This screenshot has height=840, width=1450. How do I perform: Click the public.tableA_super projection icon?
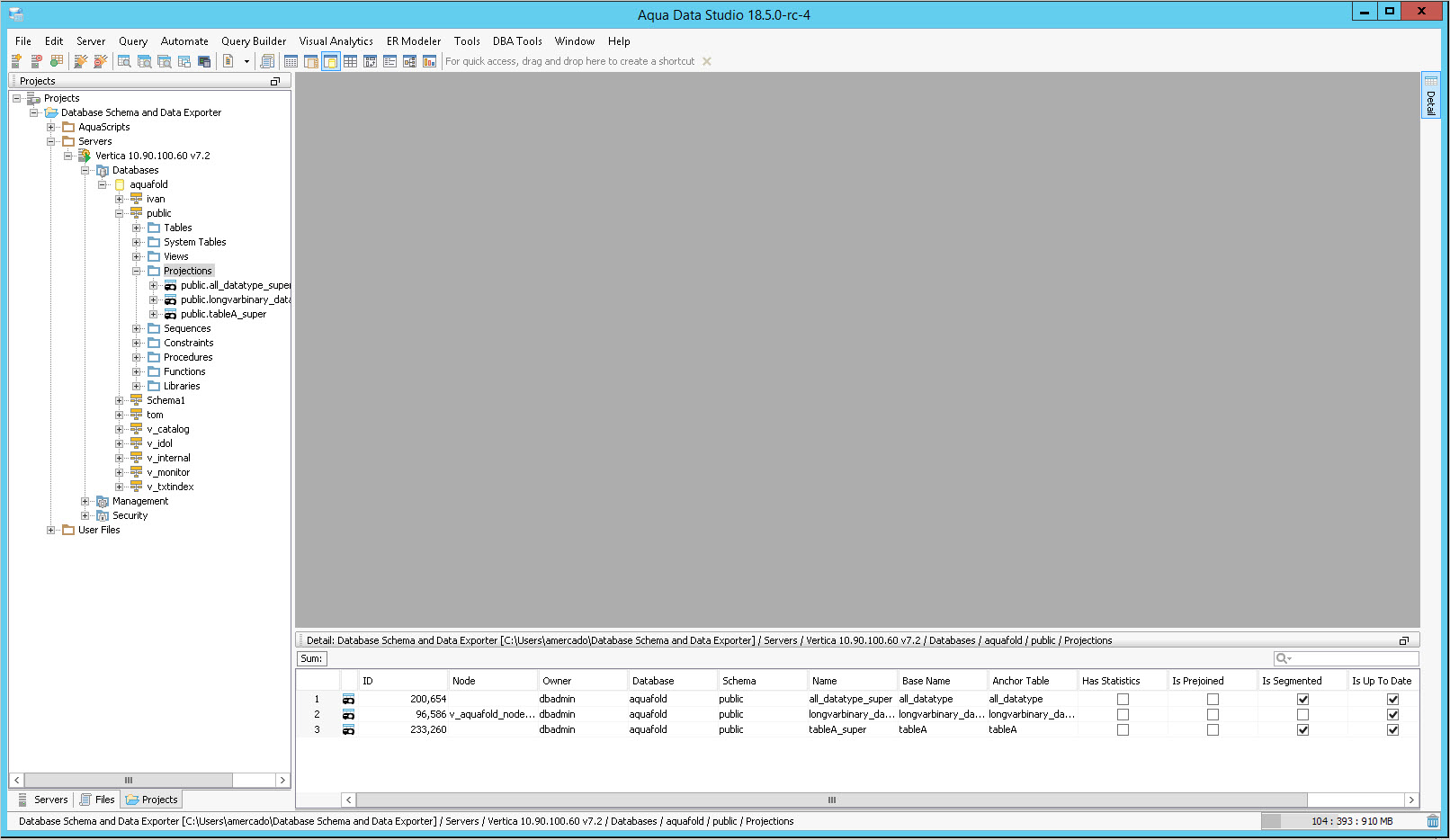pos(170,314)
